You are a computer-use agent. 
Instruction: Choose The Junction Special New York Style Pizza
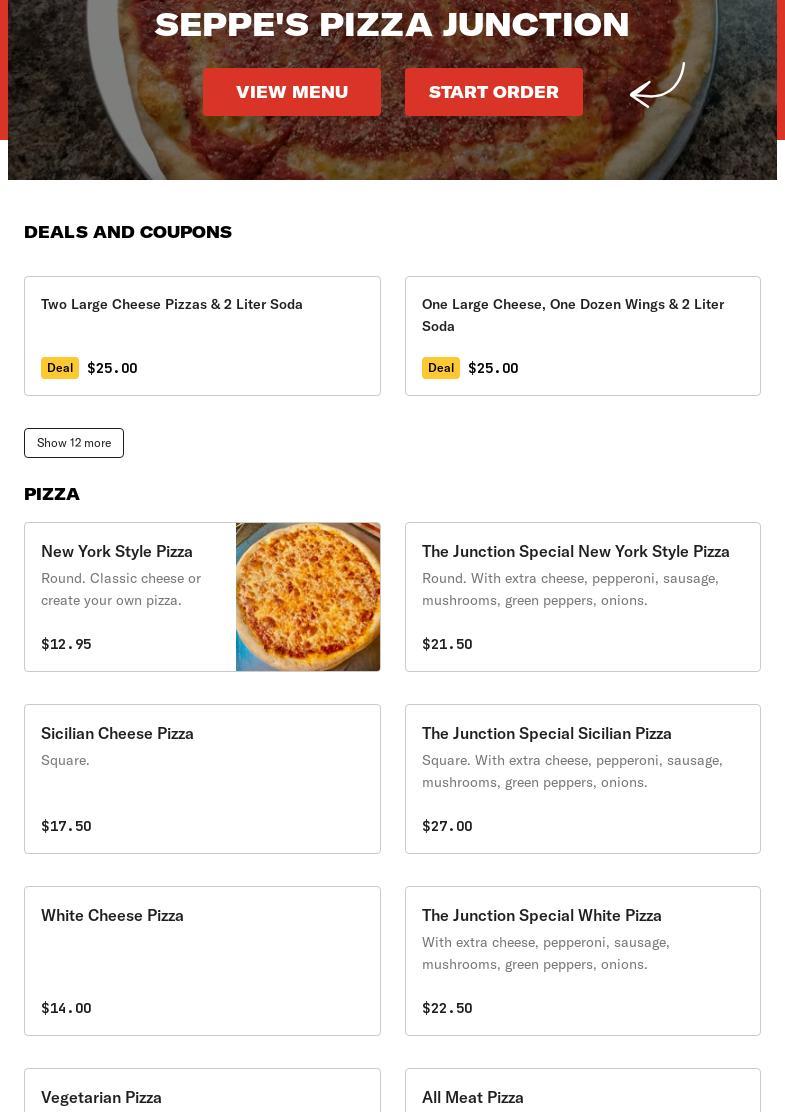(x=575, y=551)
